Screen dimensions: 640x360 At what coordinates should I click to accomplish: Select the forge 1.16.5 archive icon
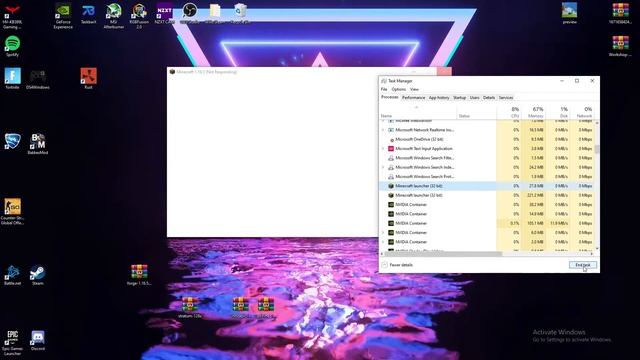pos(139,274)
